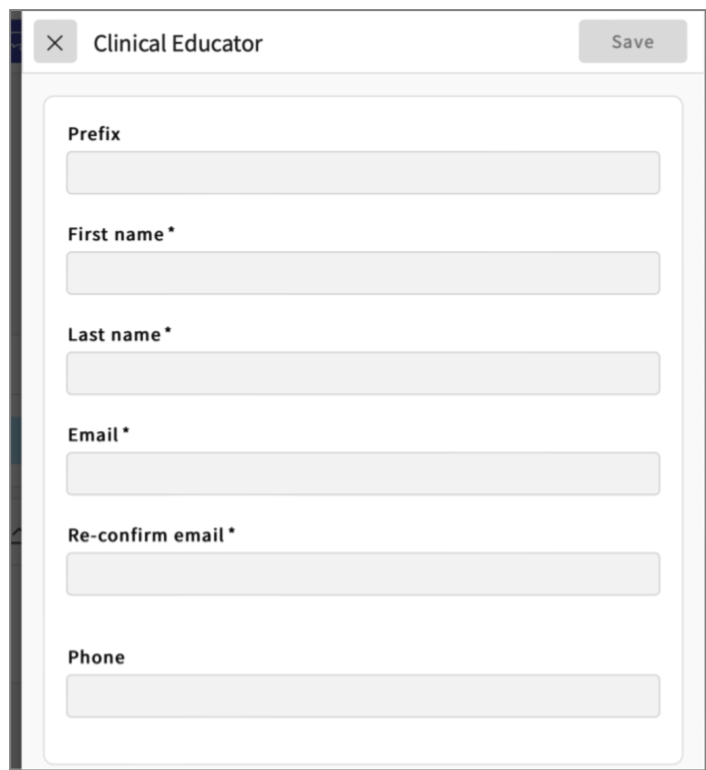Click the Clinical Educator panel title

click(178, 43)
